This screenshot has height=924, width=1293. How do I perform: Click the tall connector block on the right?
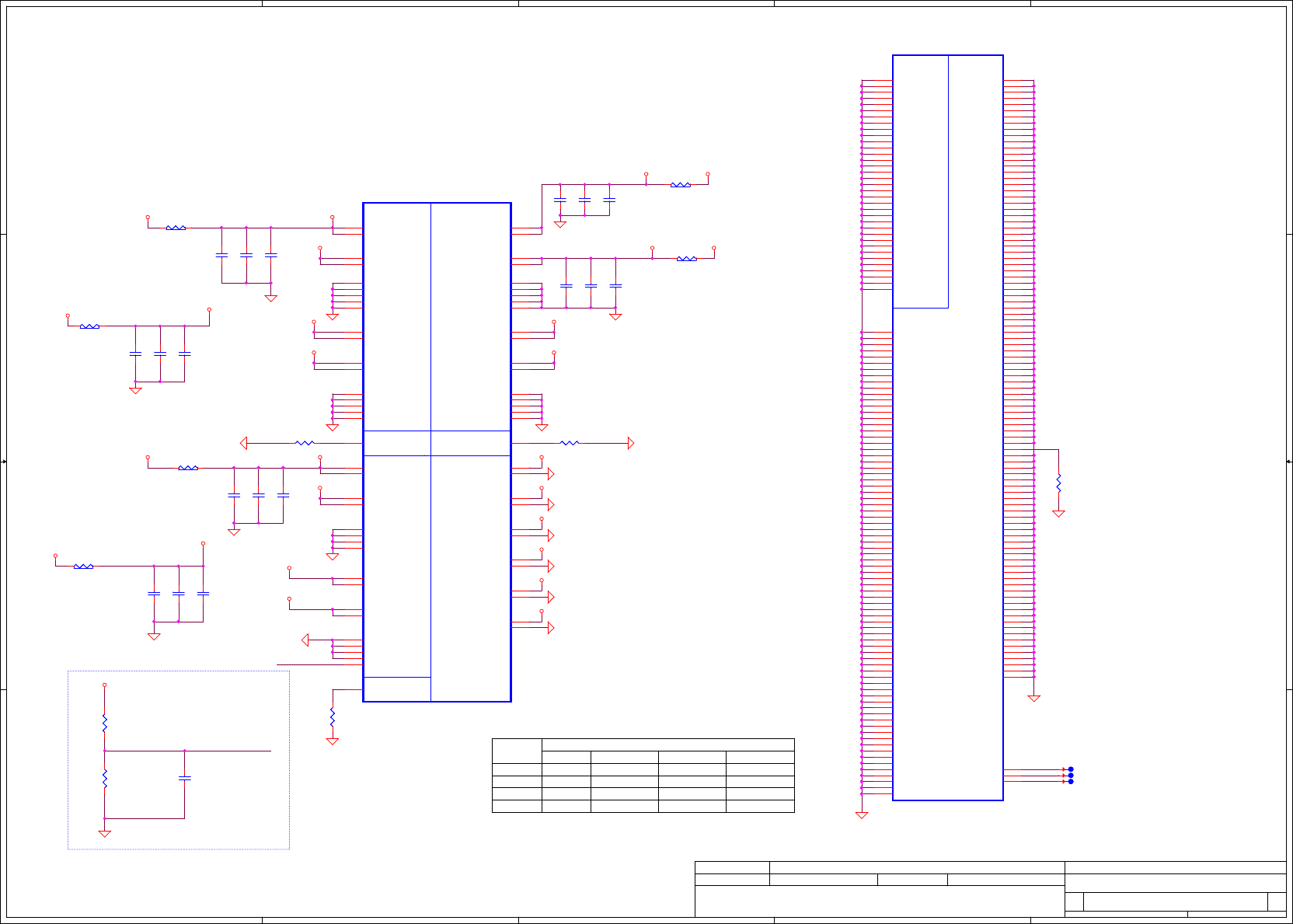click(x=947, y=427)
